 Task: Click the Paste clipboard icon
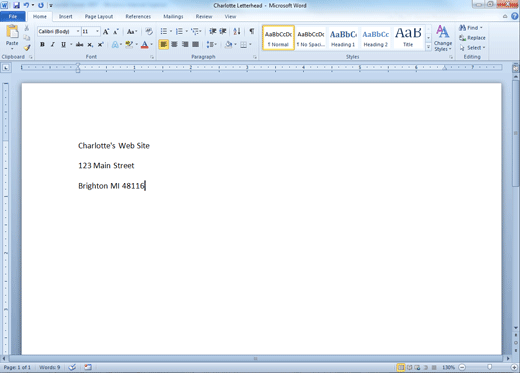point(12,32)
